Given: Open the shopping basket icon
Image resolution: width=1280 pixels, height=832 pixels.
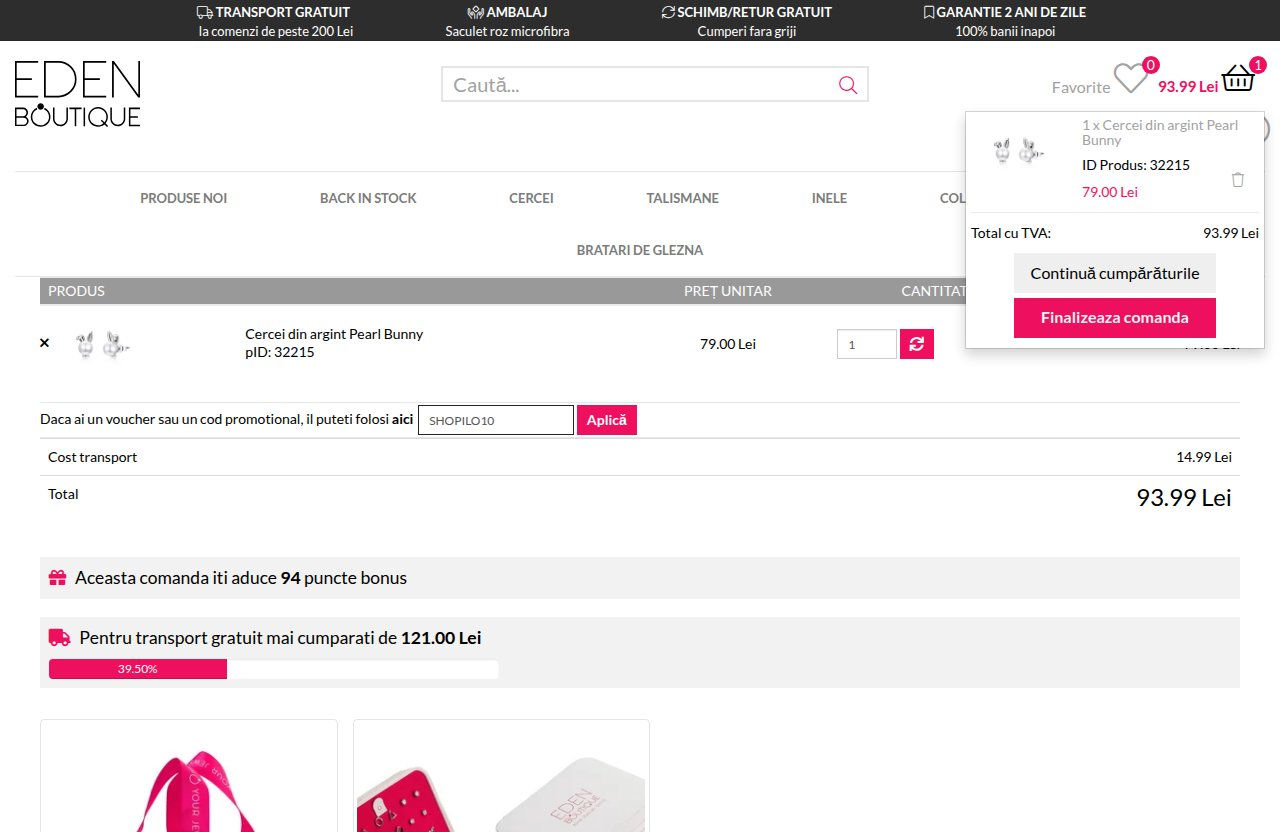Looking at the screenshot, I should click(1238, 78).
